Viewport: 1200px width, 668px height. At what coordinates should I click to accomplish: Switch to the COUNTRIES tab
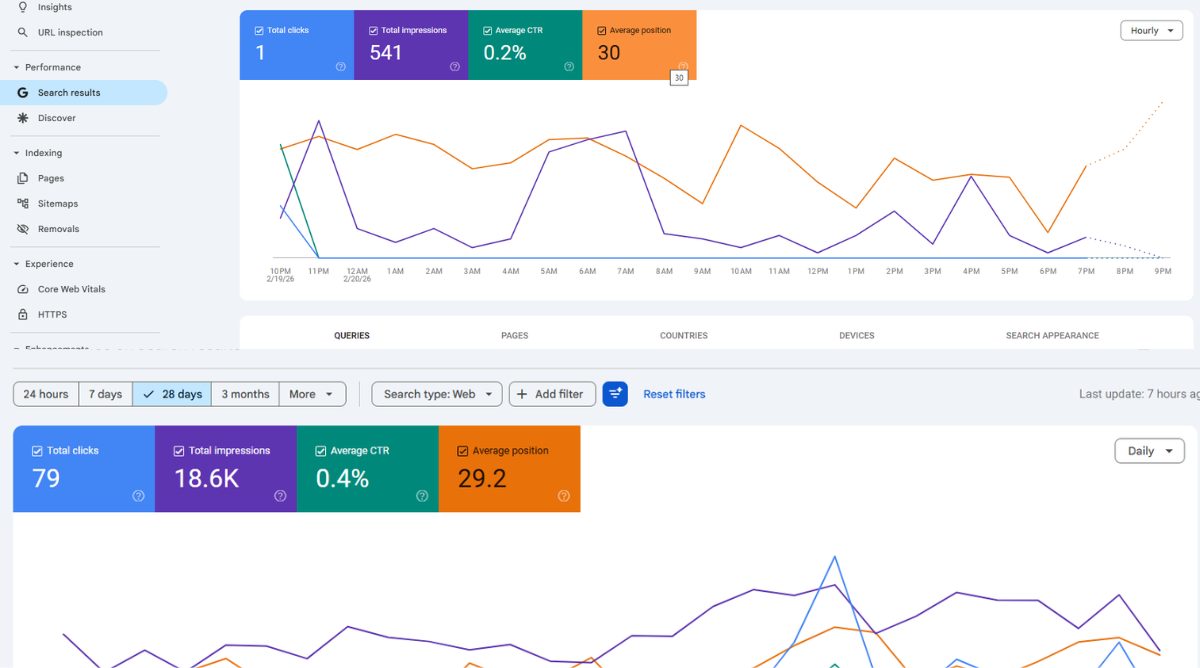point(684,336)
